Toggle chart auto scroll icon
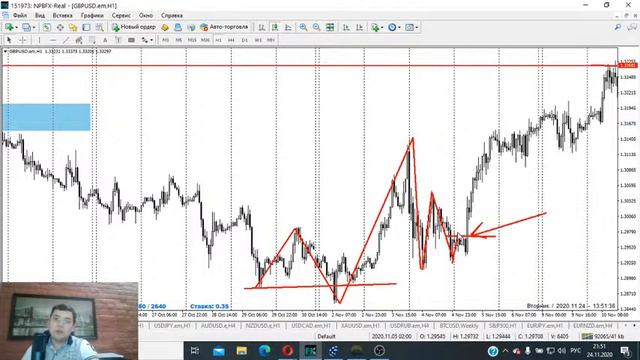Screen dimensions: 640x360 coord(346,27)
